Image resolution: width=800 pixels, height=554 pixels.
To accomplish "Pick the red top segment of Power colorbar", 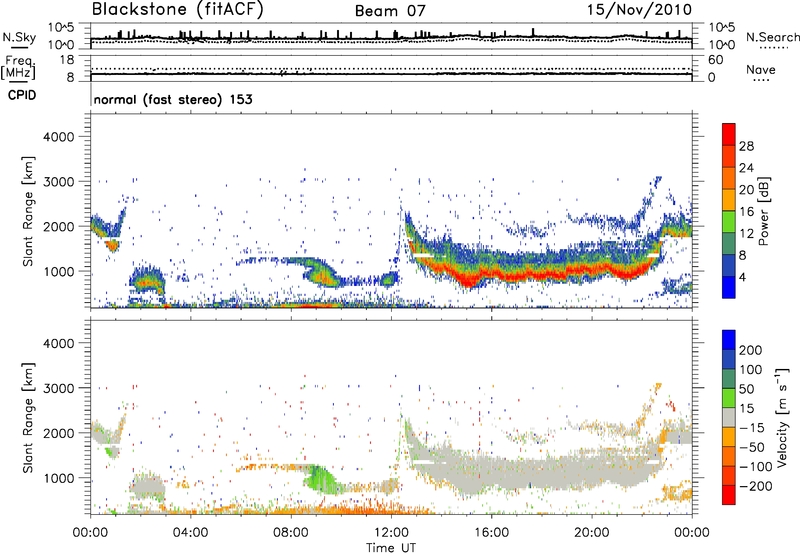I will click(x=729, y=135).
